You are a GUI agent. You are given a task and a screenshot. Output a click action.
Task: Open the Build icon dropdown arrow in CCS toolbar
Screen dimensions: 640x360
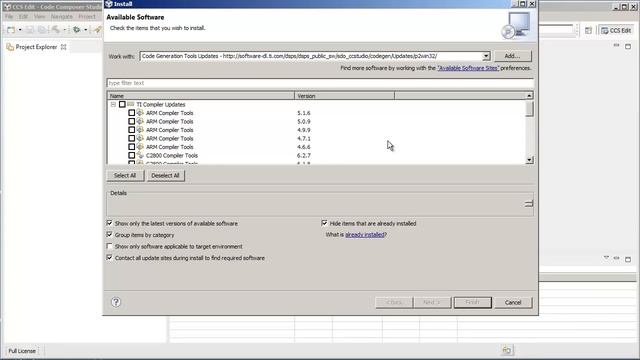[x=64, y=30]
